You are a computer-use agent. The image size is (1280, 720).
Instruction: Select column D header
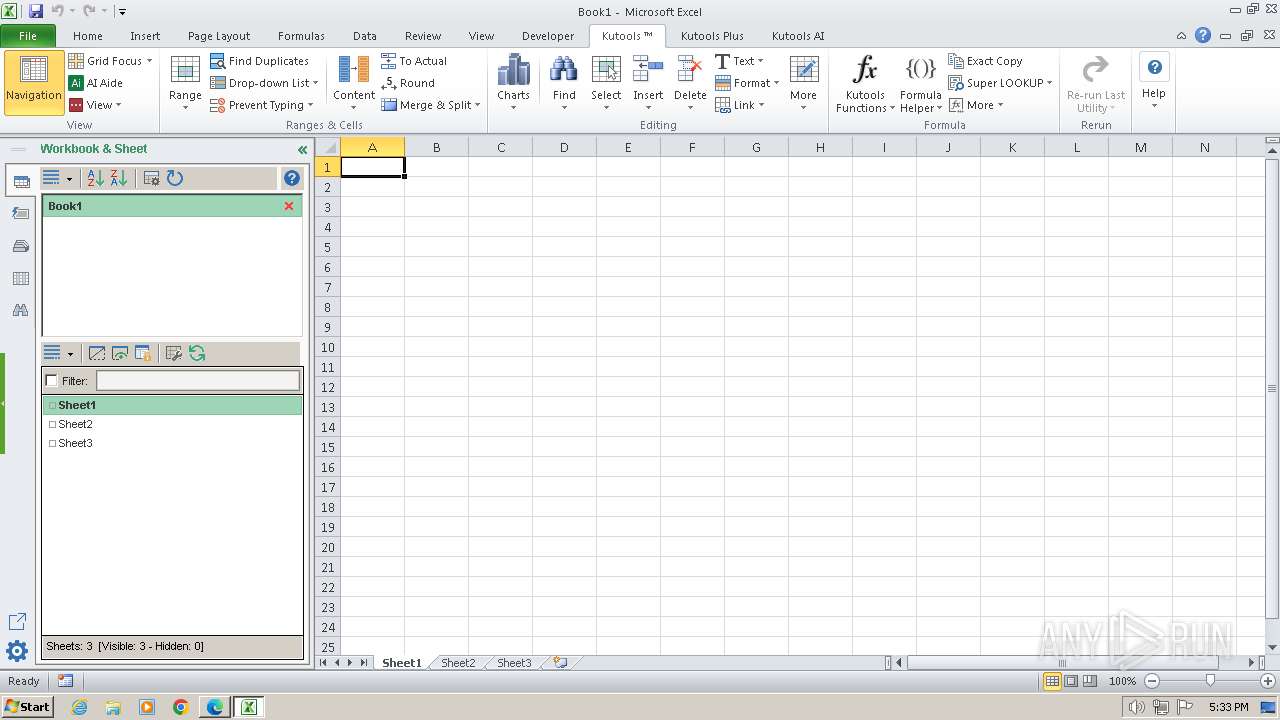pyautogui.click(x=564, y=148)
